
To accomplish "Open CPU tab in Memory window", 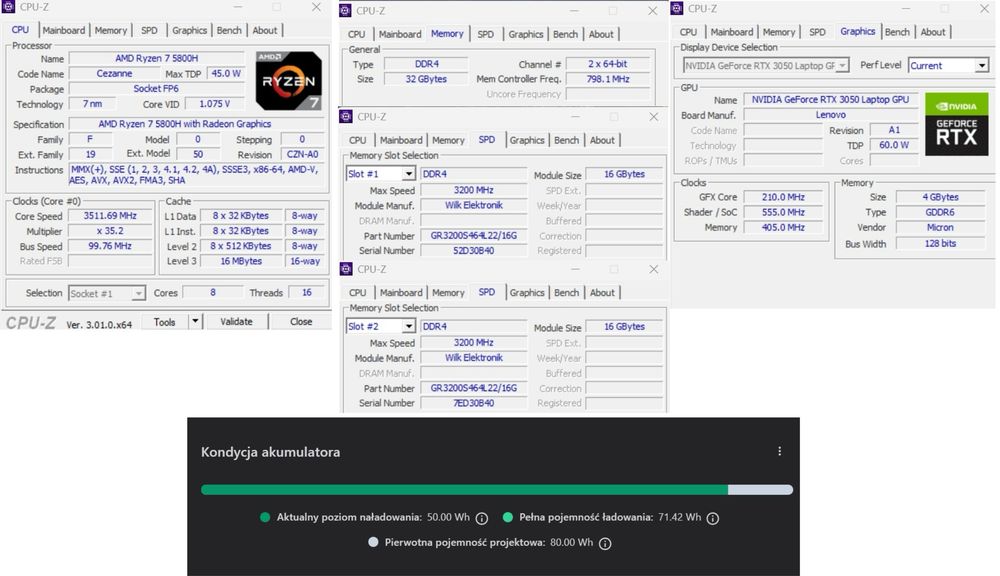I will pyautogui.click(x=357, y=34).
